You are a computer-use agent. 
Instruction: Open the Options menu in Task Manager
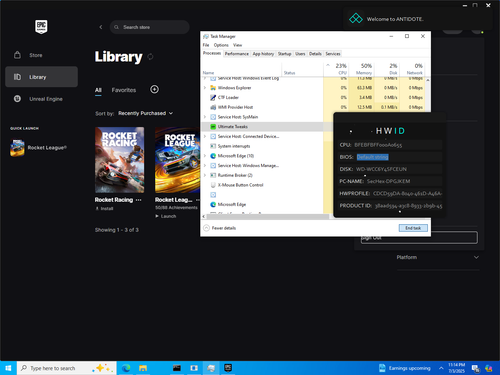coord(221,45)
